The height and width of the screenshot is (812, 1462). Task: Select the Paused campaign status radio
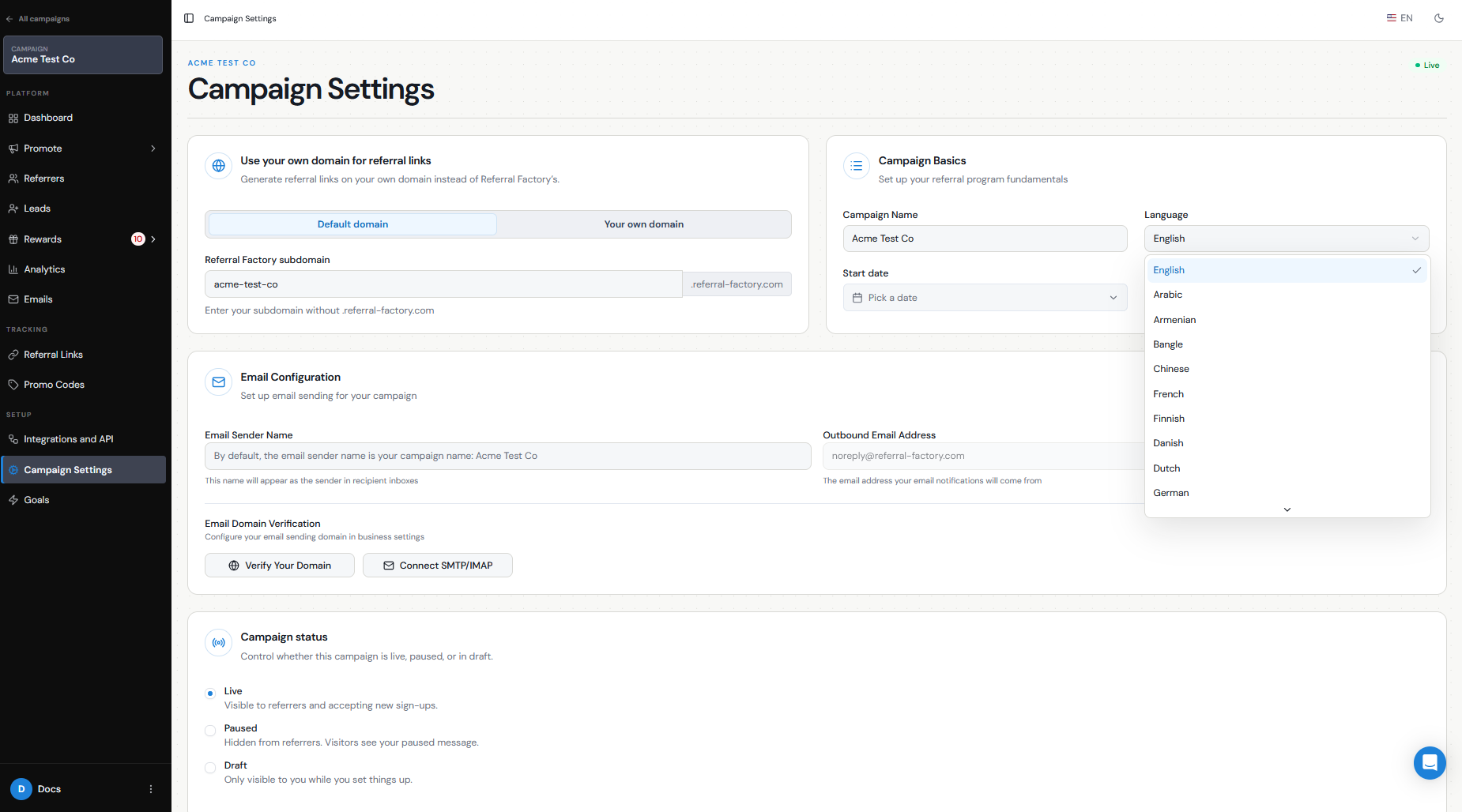(210, 731)
